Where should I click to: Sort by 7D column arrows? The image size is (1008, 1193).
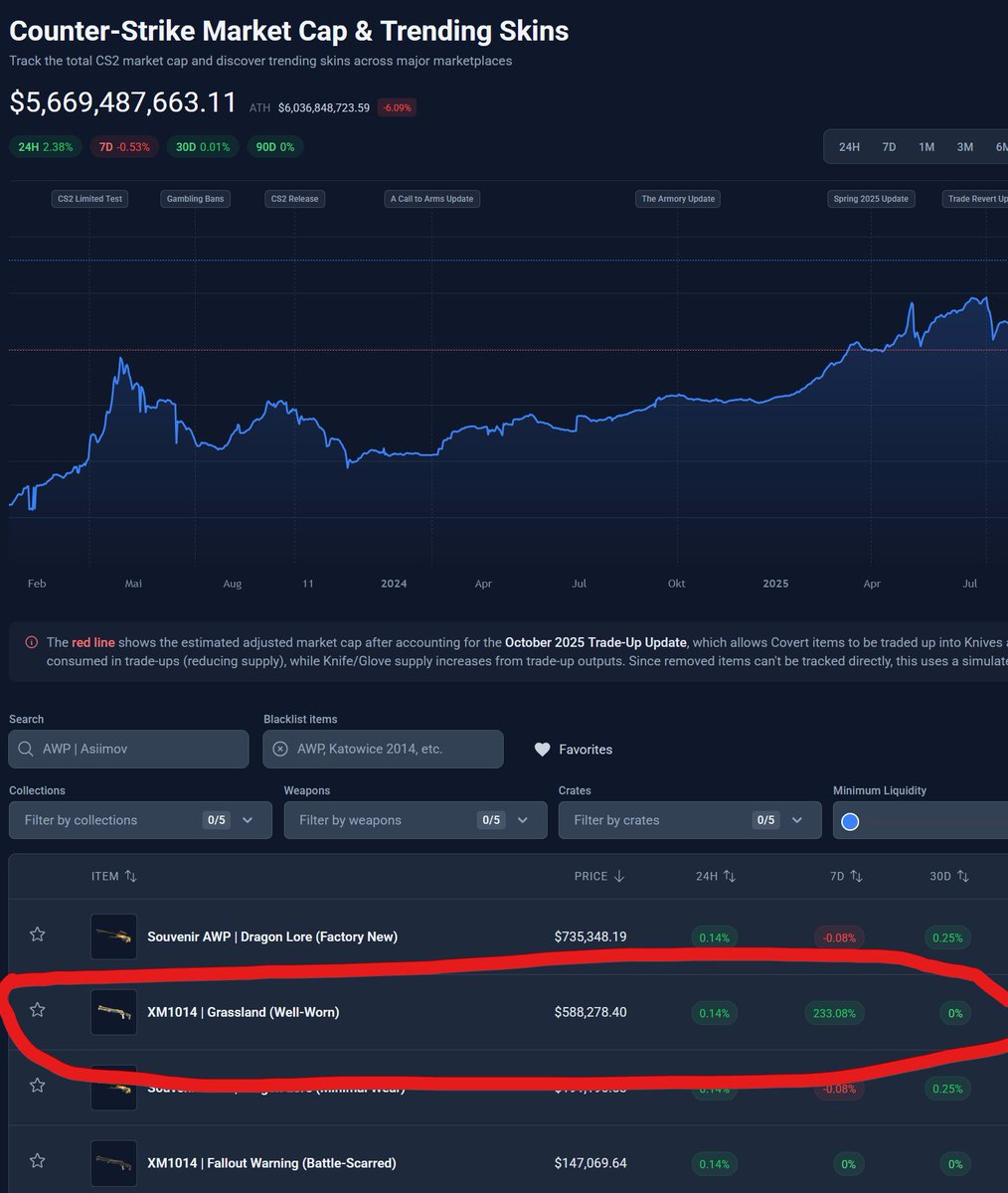point(856,876)
